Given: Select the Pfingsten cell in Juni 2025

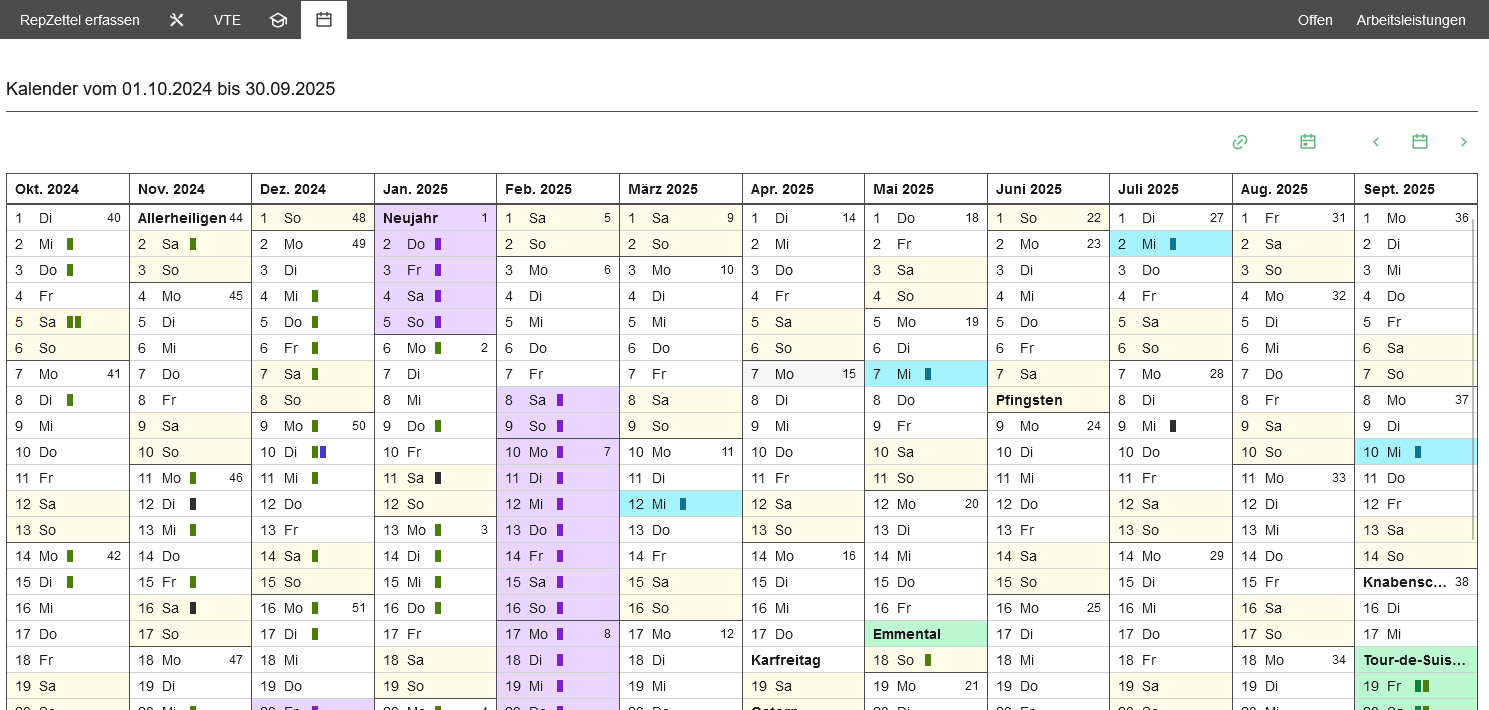Looking at the screenshot, I should [x=1048, y=400].
